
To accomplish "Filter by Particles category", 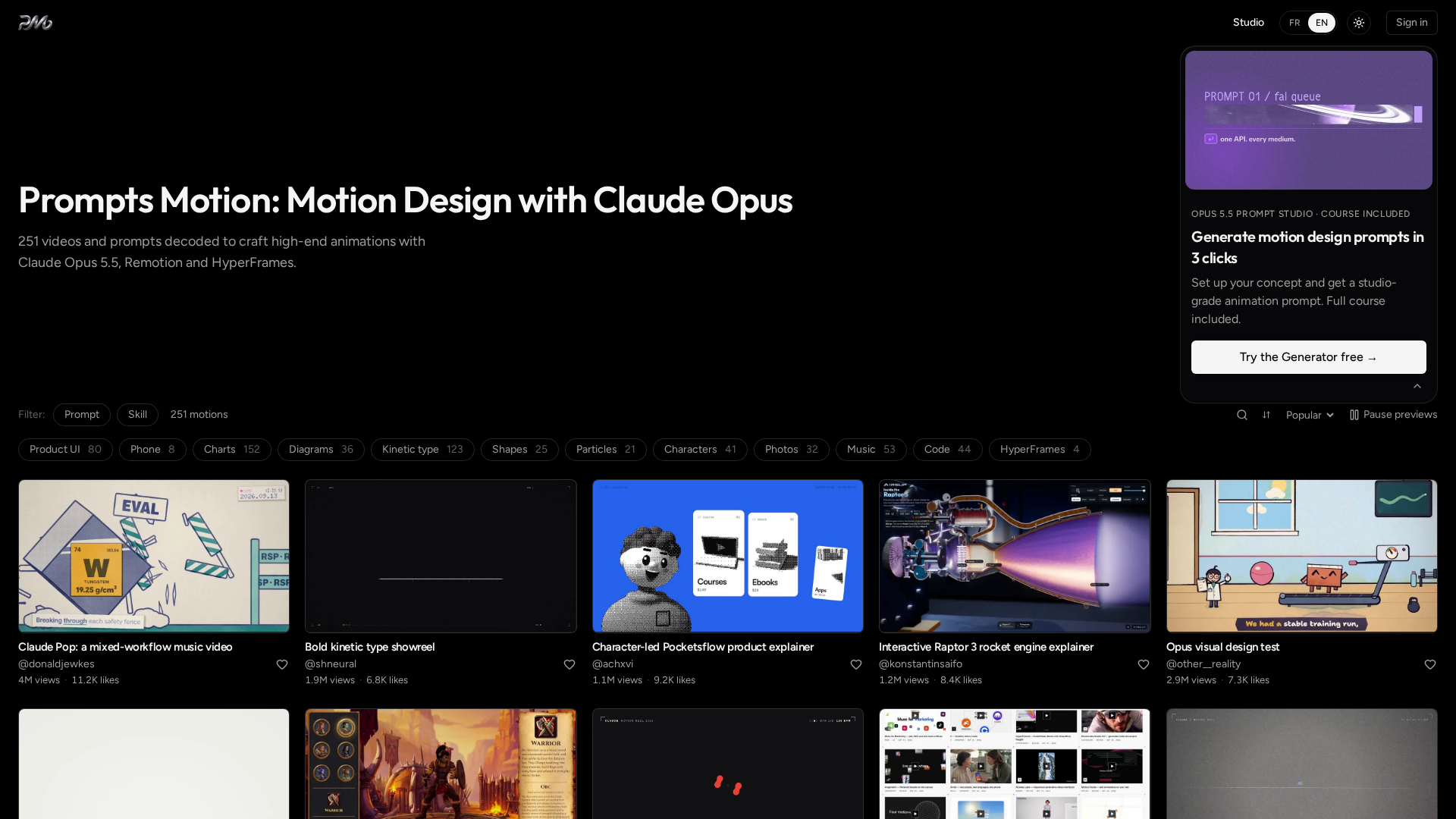I will (x=605, y=450).
